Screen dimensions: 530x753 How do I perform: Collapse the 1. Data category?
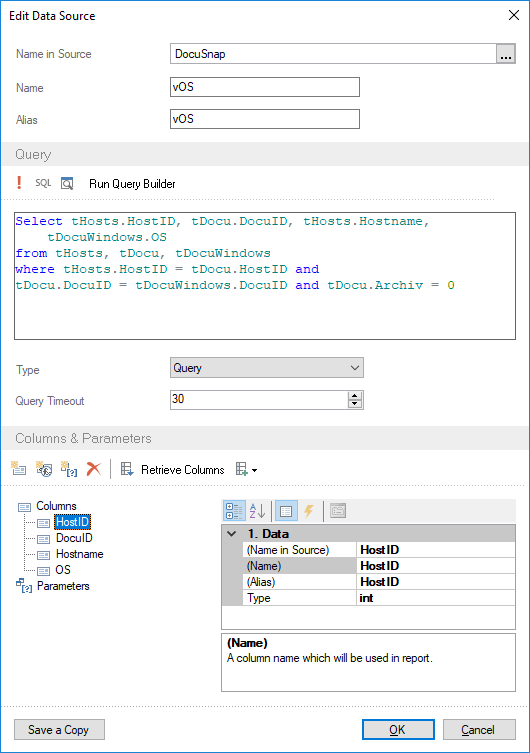[x=232, y=534]
